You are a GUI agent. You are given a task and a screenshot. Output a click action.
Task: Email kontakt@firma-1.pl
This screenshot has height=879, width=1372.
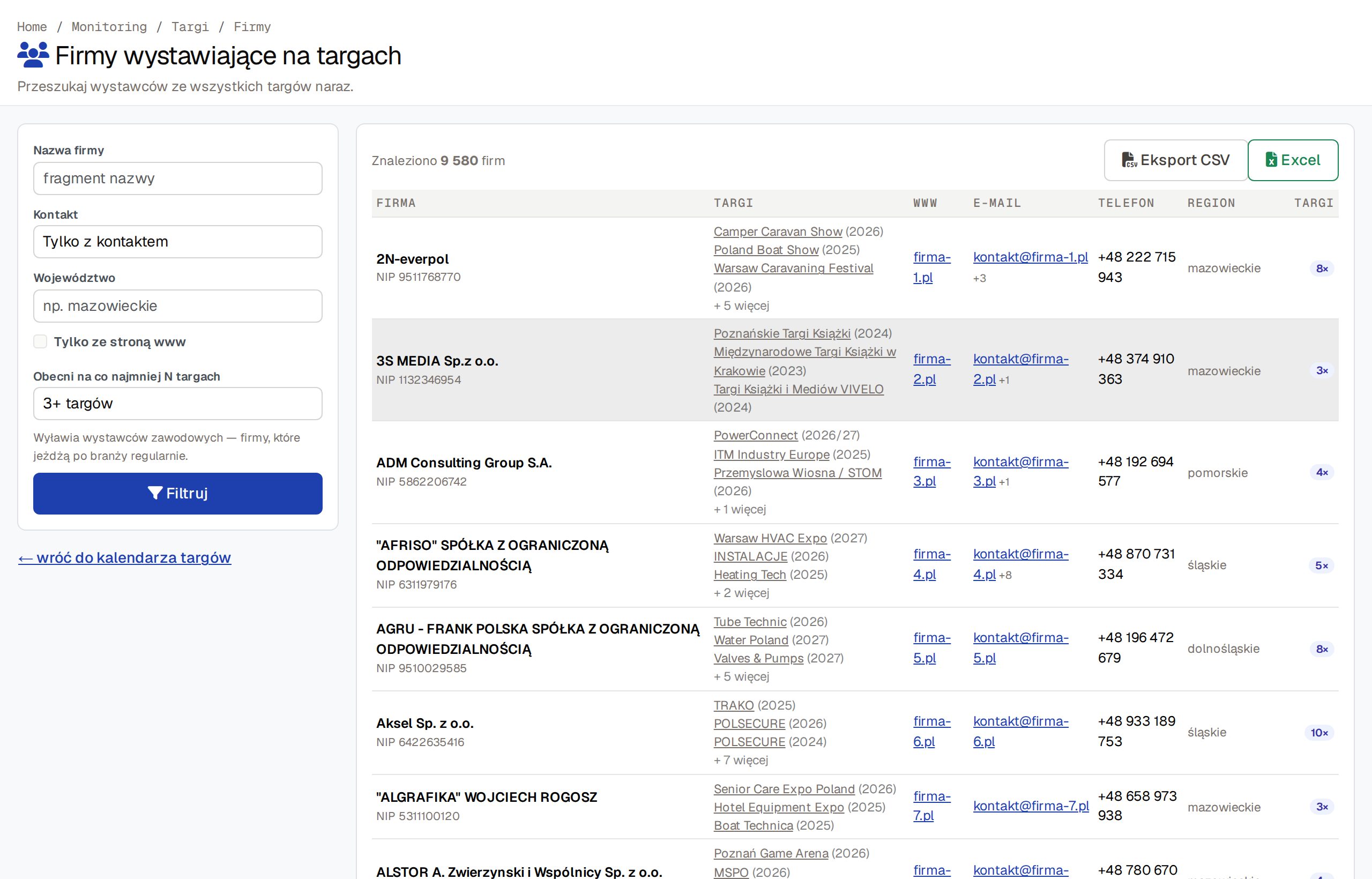click(1031, 257)
